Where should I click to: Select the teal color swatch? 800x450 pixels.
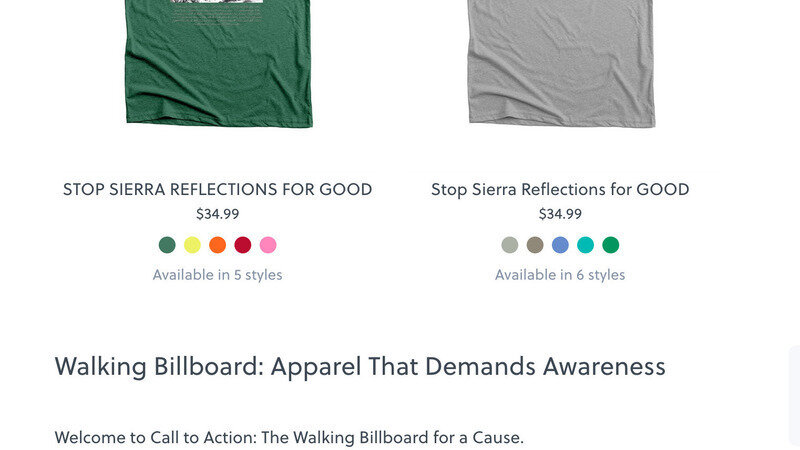pyautogui.click(x=585, y=245)
